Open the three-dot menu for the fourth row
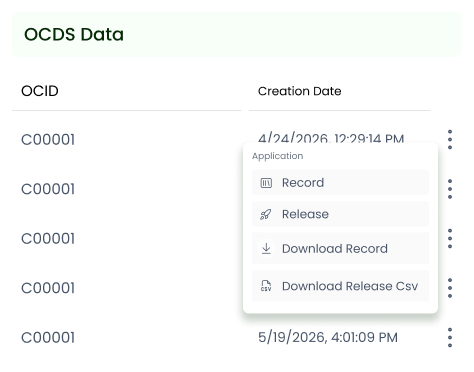474x372 pixels. (450, 288)
